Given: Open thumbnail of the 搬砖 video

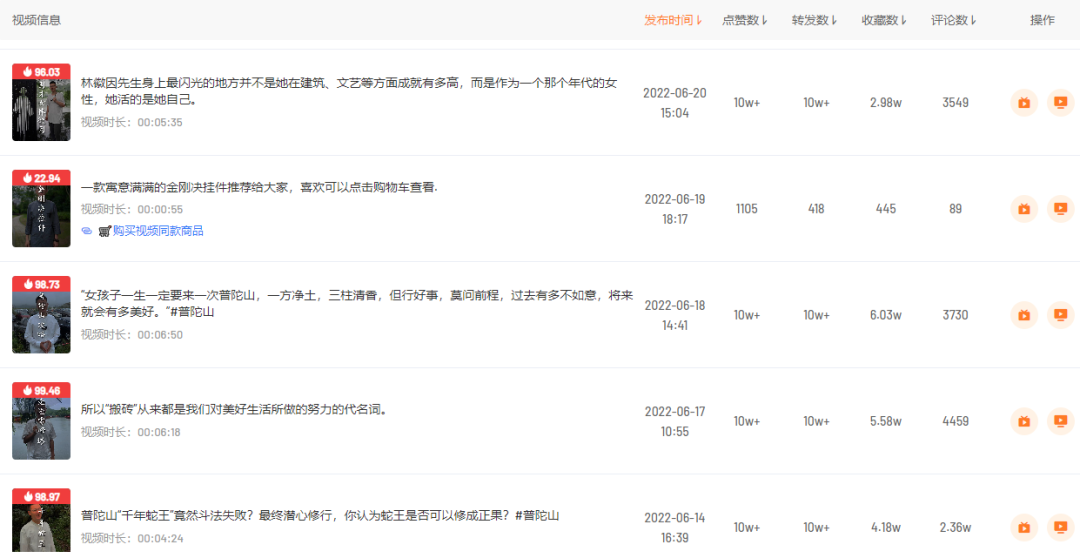Looking at the screenshot, I should coord(41,421).
